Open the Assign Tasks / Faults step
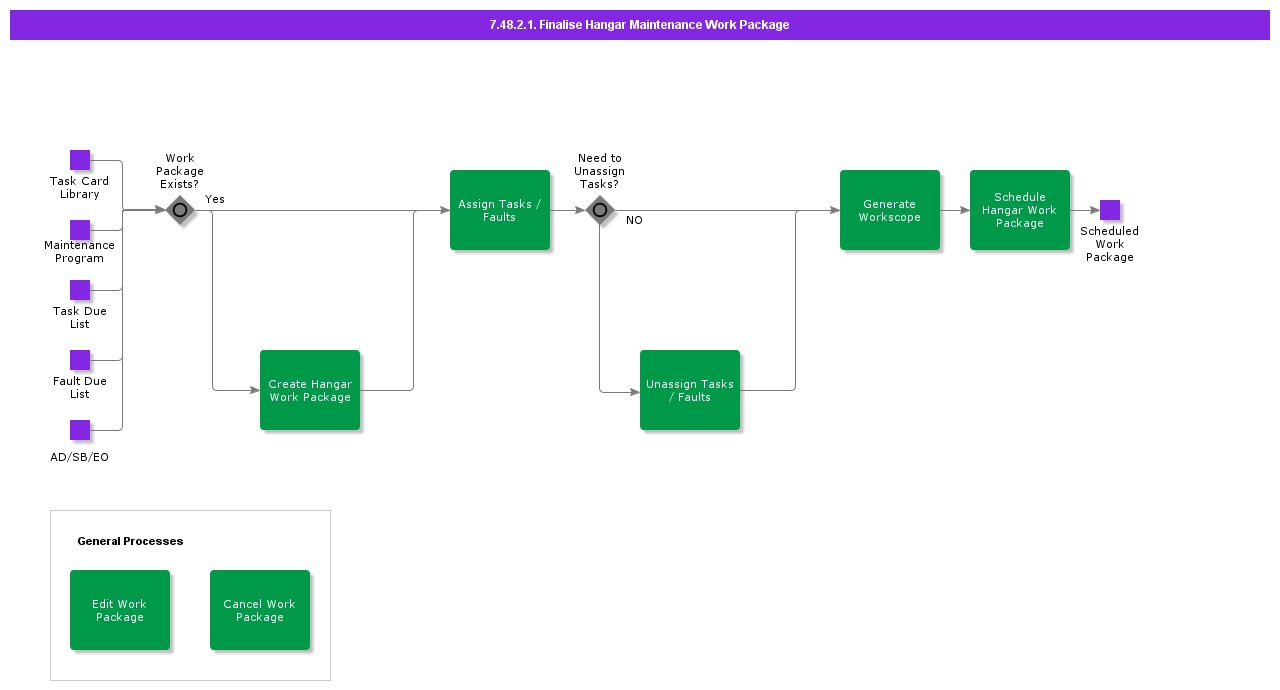1280x690 pixels. pyautogui.click(x=500, y=210)
